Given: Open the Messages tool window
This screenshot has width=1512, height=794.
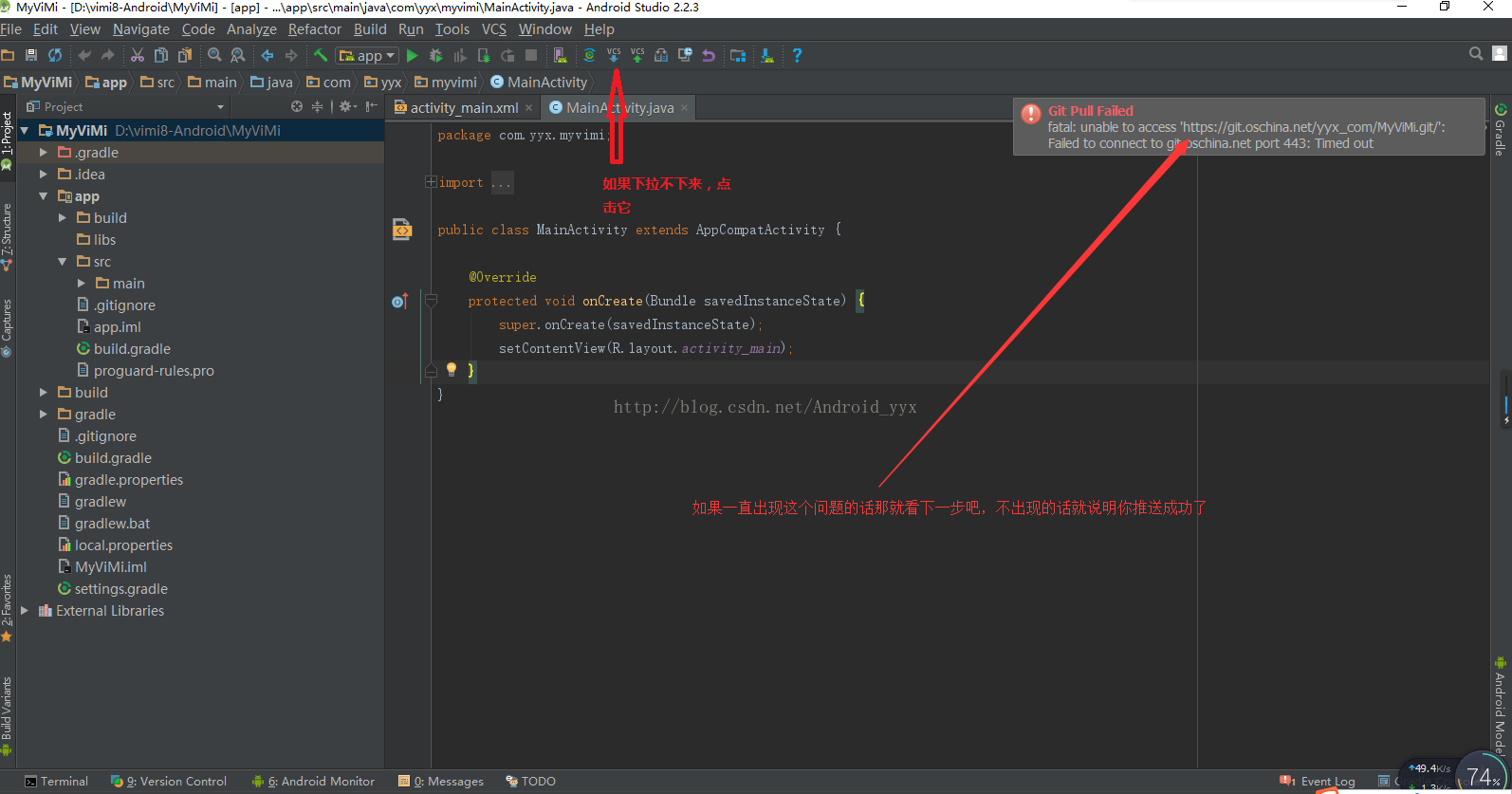Looking at the screenshot, I should click(442, 782).
